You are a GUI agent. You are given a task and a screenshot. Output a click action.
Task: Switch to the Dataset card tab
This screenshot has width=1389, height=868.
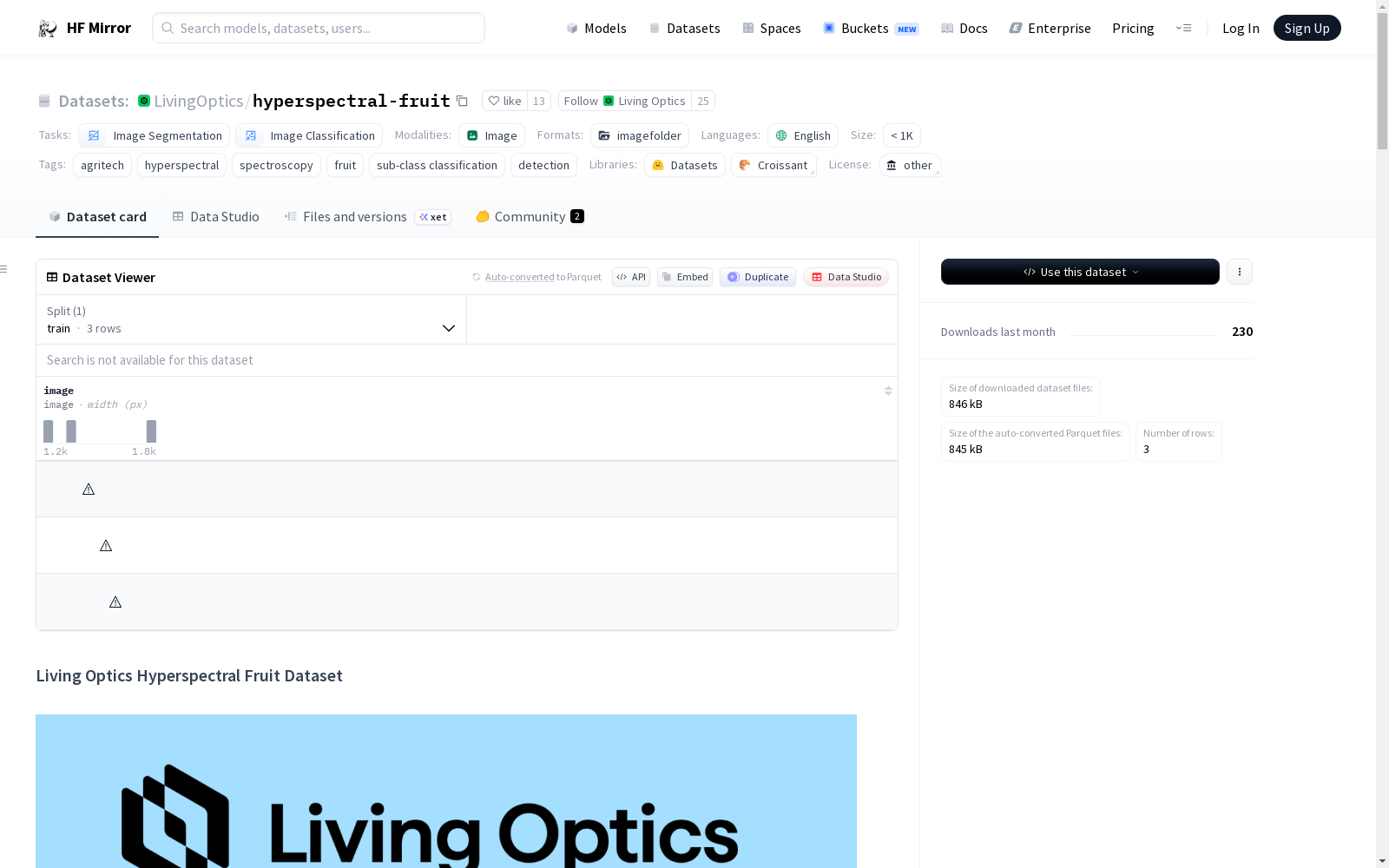(97, 217)
